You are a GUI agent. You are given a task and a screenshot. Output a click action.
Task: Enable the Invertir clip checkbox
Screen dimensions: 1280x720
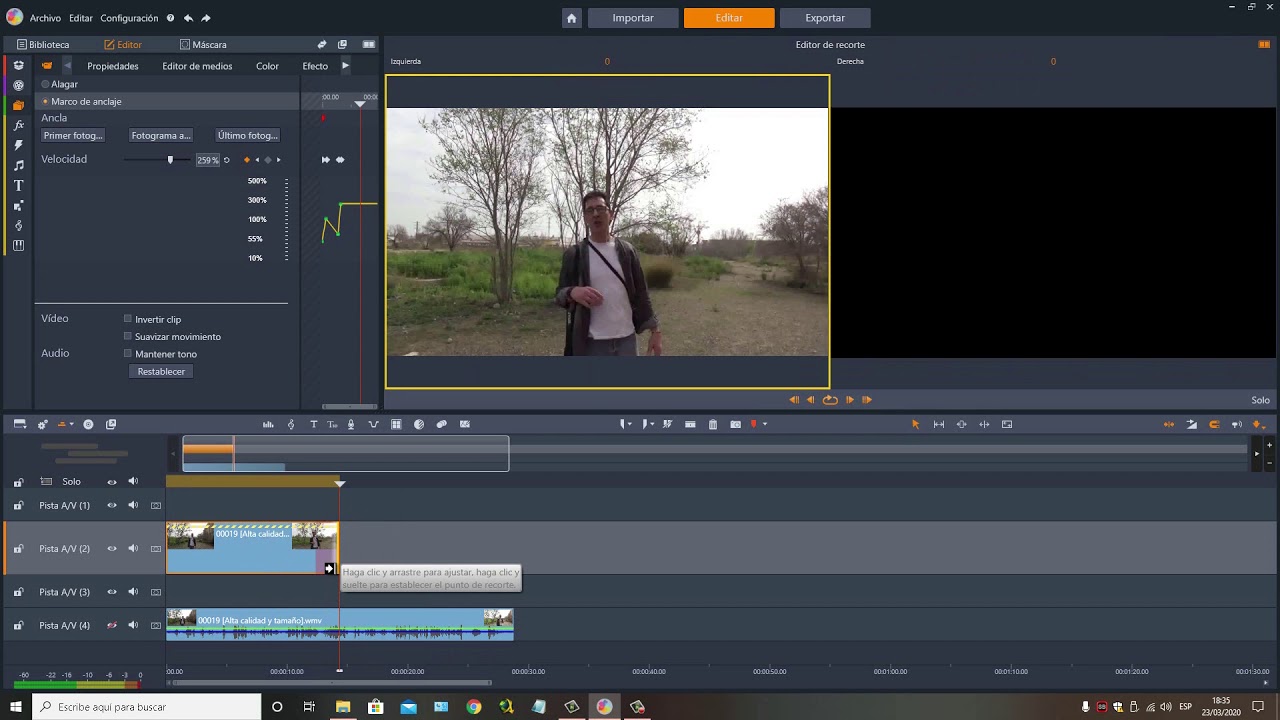[128, 319]
